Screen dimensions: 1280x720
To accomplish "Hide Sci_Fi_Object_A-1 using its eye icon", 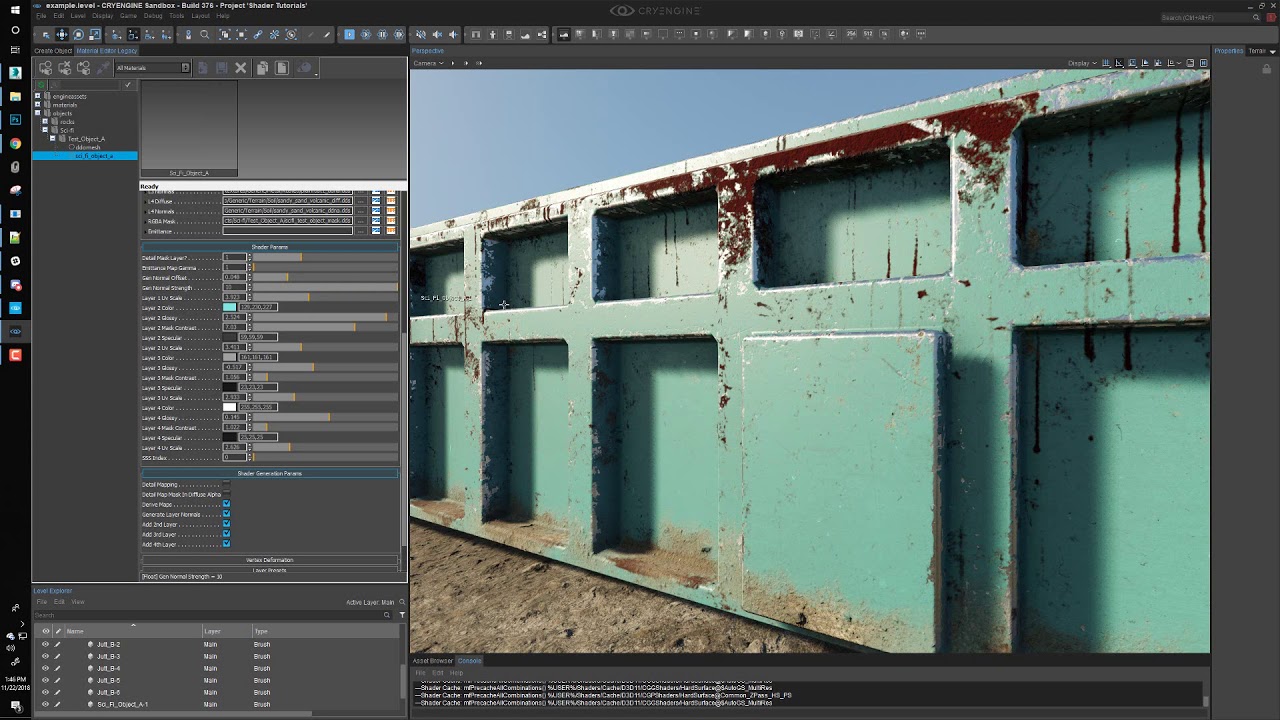I will coord(45,705).
